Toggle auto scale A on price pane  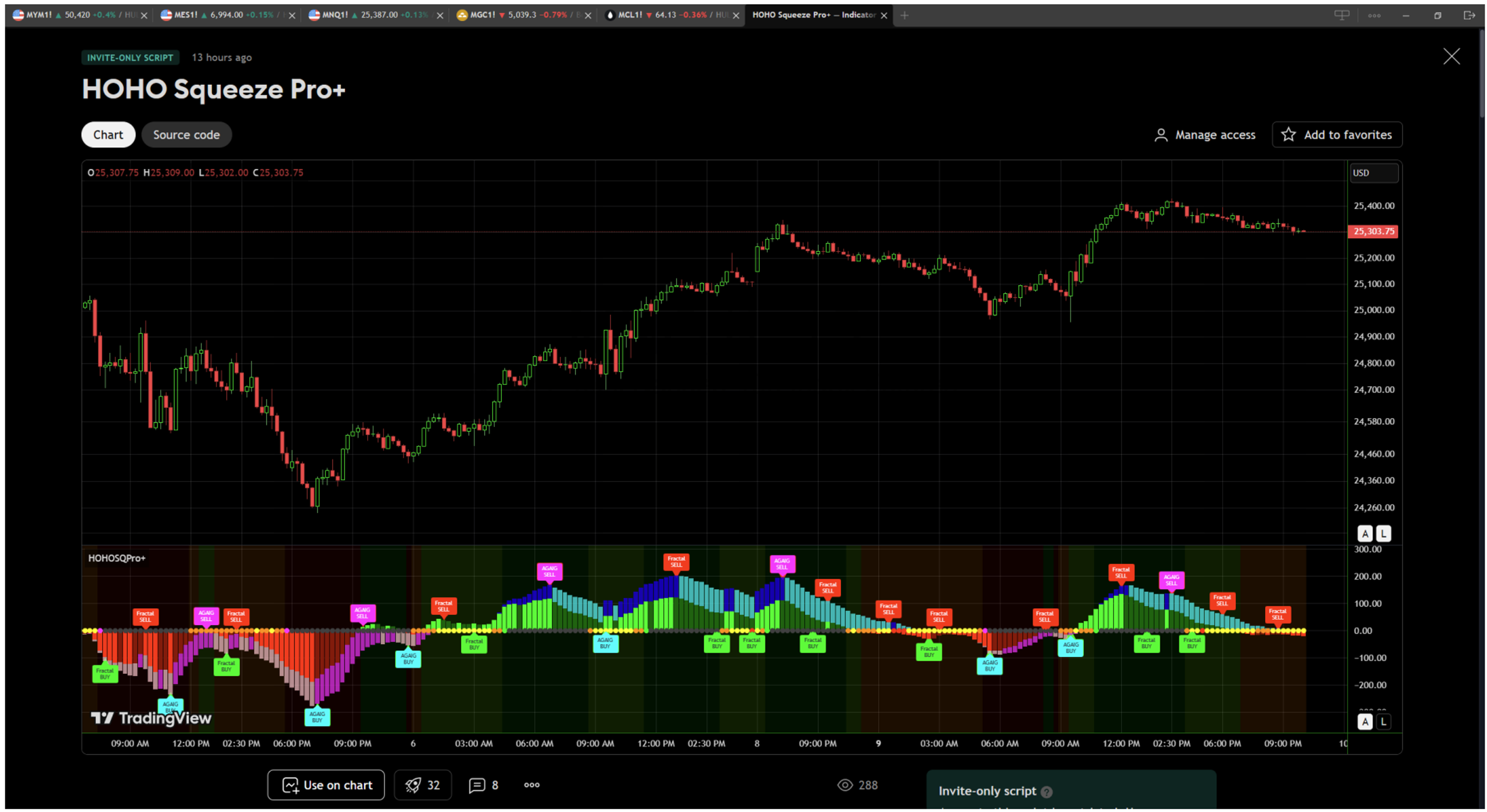click(1365, 533)
